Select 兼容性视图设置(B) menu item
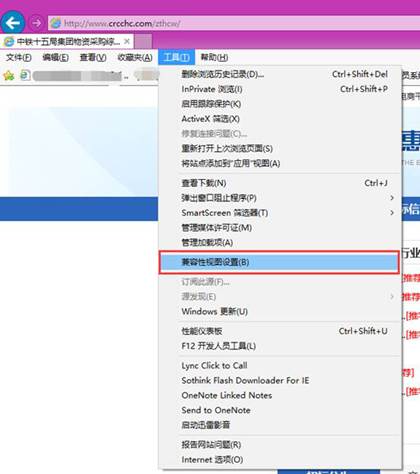The image size is (420, 474). click(x=279, y=262)
